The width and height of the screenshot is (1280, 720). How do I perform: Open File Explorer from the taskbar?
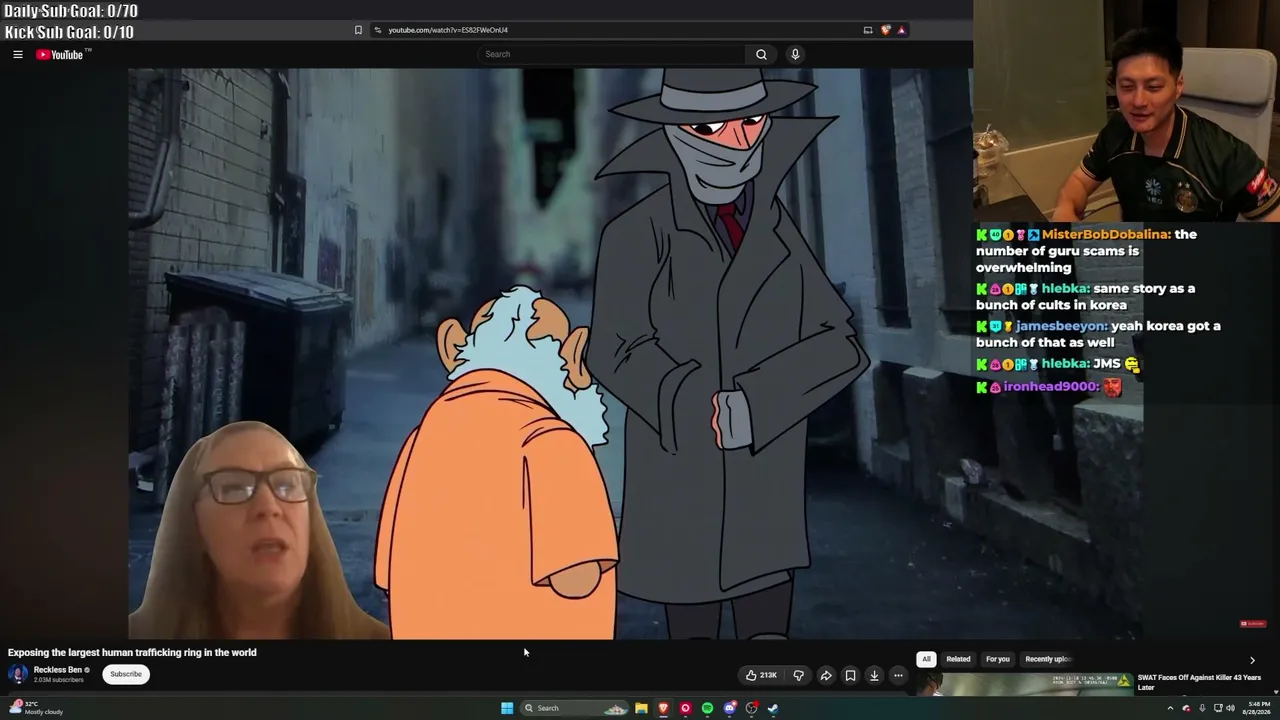click(641, 708)
